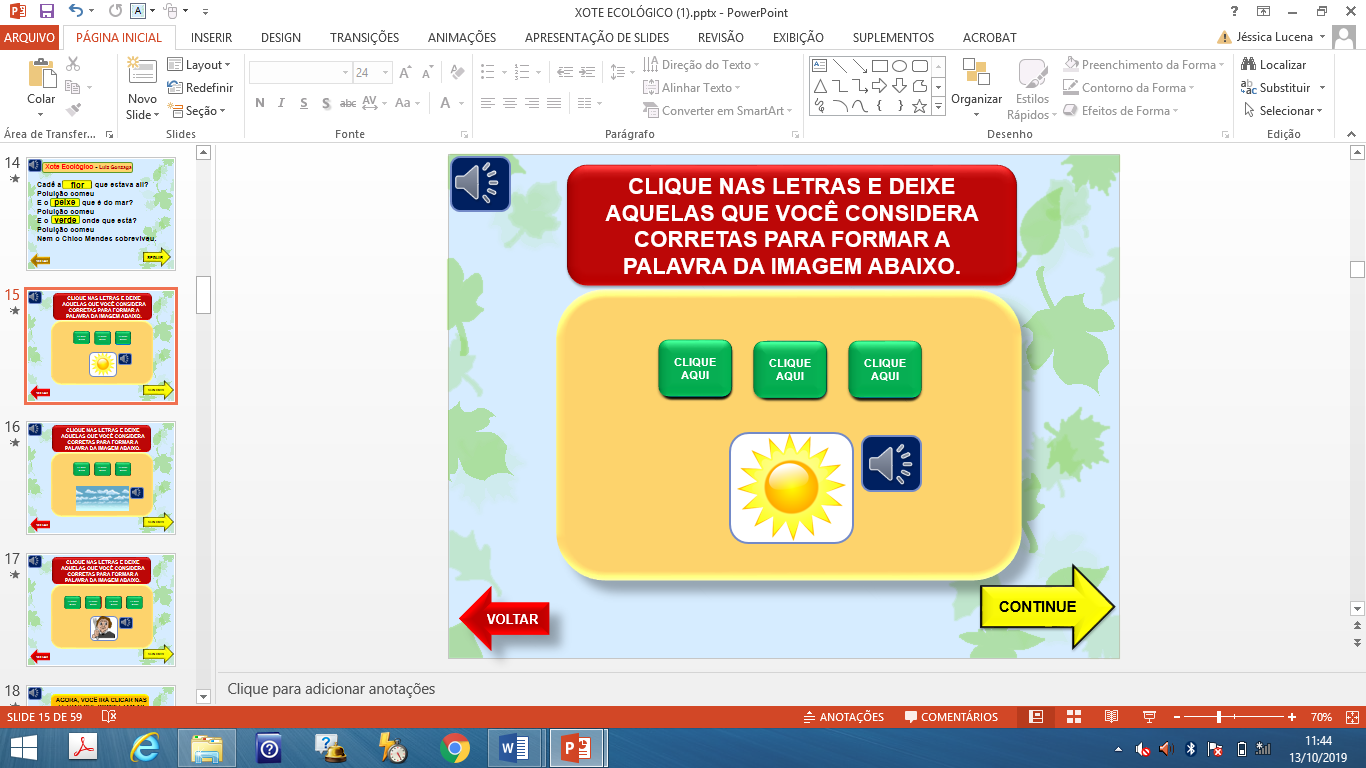
Task: Toggle the Comentários pane
Action: coord(951,717)
